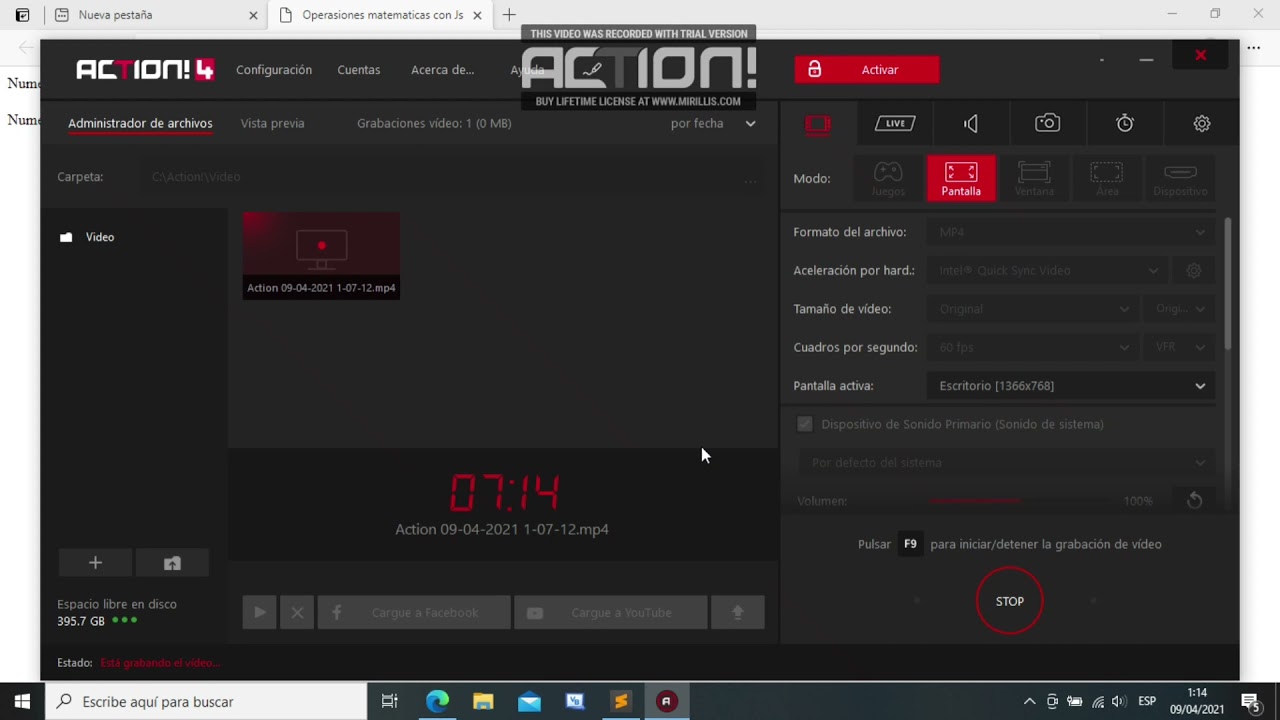The height and width of the screenshot is (720, 1280).
Task: Open the Acerca de... menu
Action: 442,70
